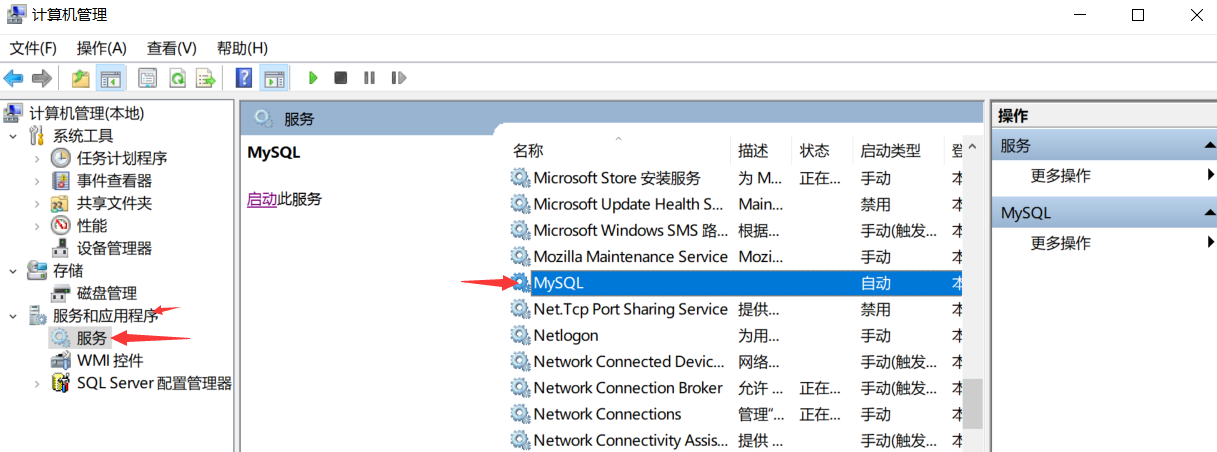Image resolution: width=1217 pixels, height=452 pixels.
Task: Open Properties from the toolbar icon
Action: tap(148, 78)
